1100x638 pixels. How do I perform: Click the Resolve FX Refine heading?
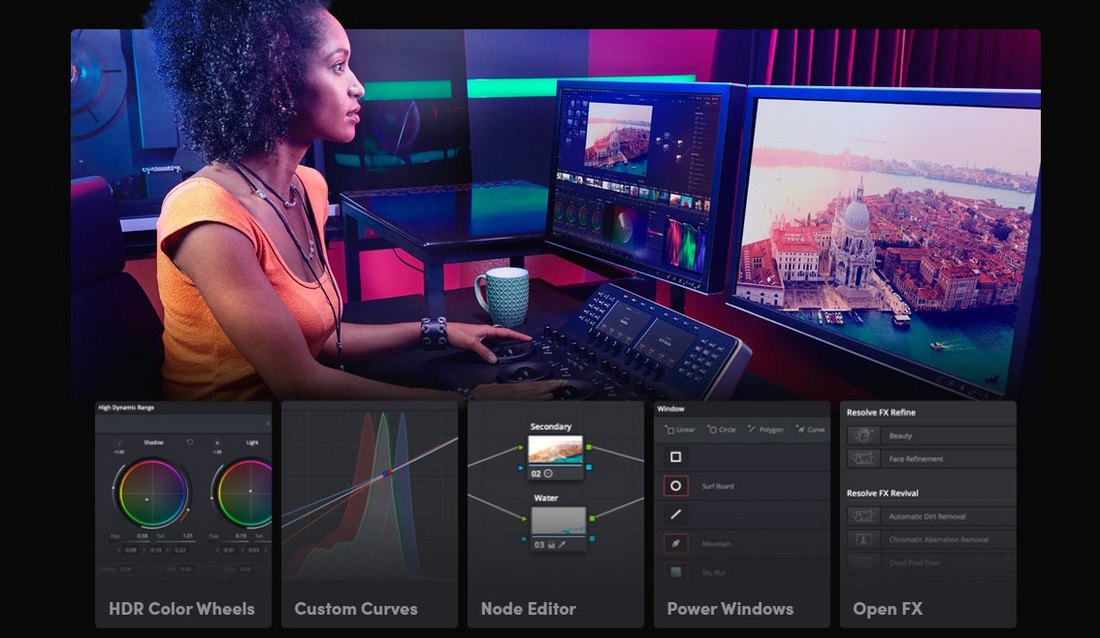(880, 413)
